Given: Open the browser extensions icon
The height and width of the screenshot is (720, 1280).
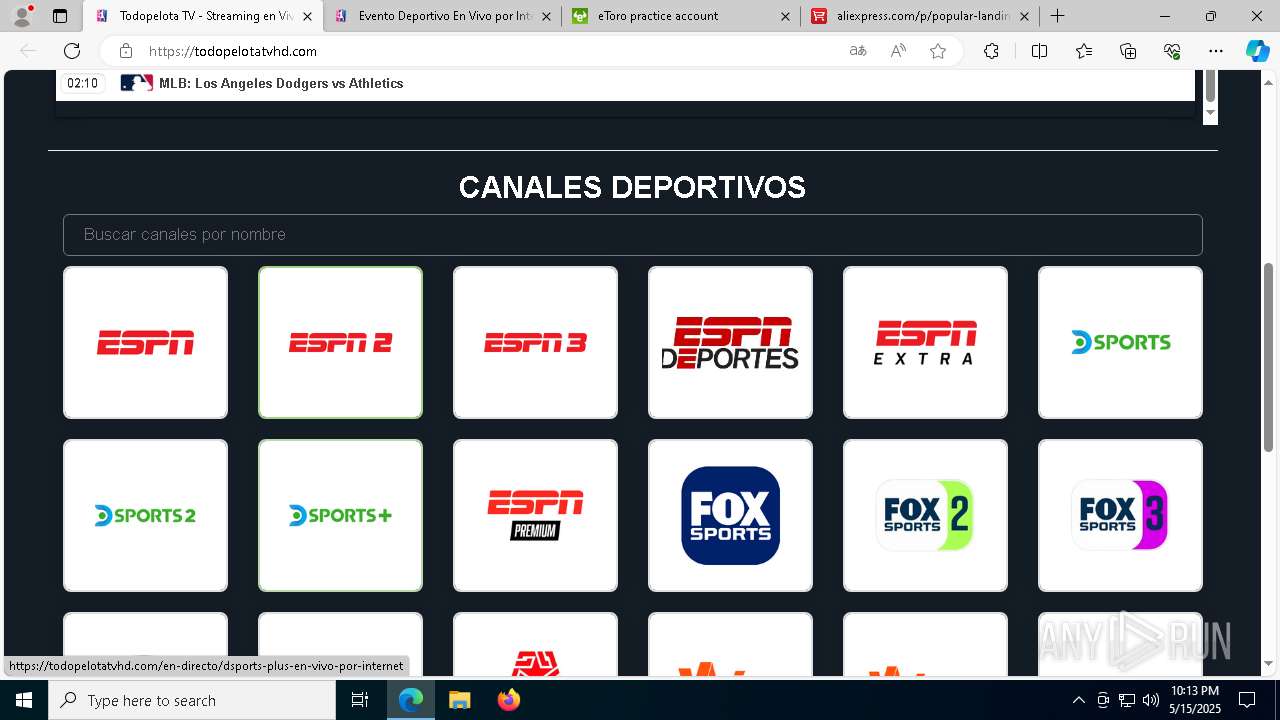Looking at the screenshot, I should pyautogui.click(x=991, y=51).
